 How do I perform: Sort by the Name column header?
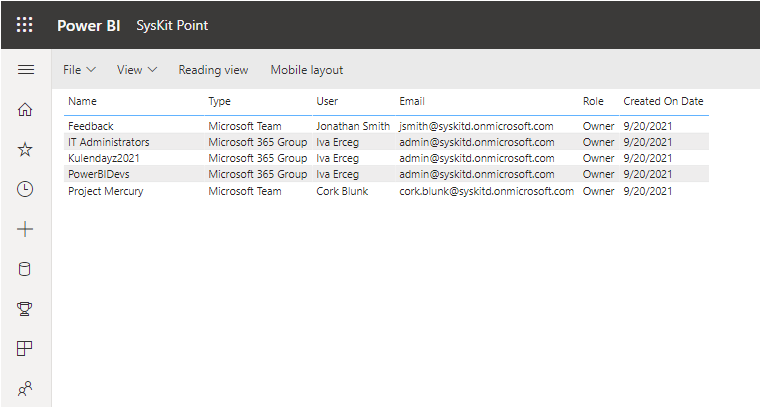pos(82,101)
